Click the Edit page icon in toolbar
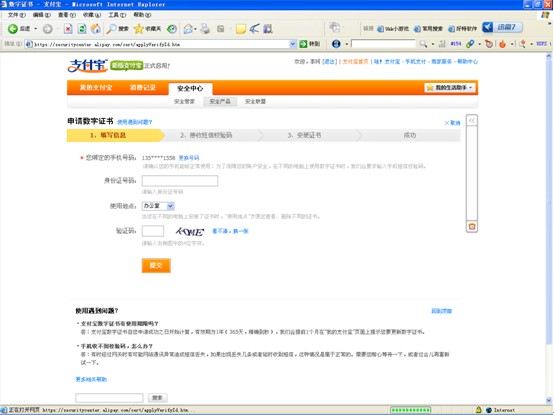Screen dimensions: 554x415 tap(221, 29)
